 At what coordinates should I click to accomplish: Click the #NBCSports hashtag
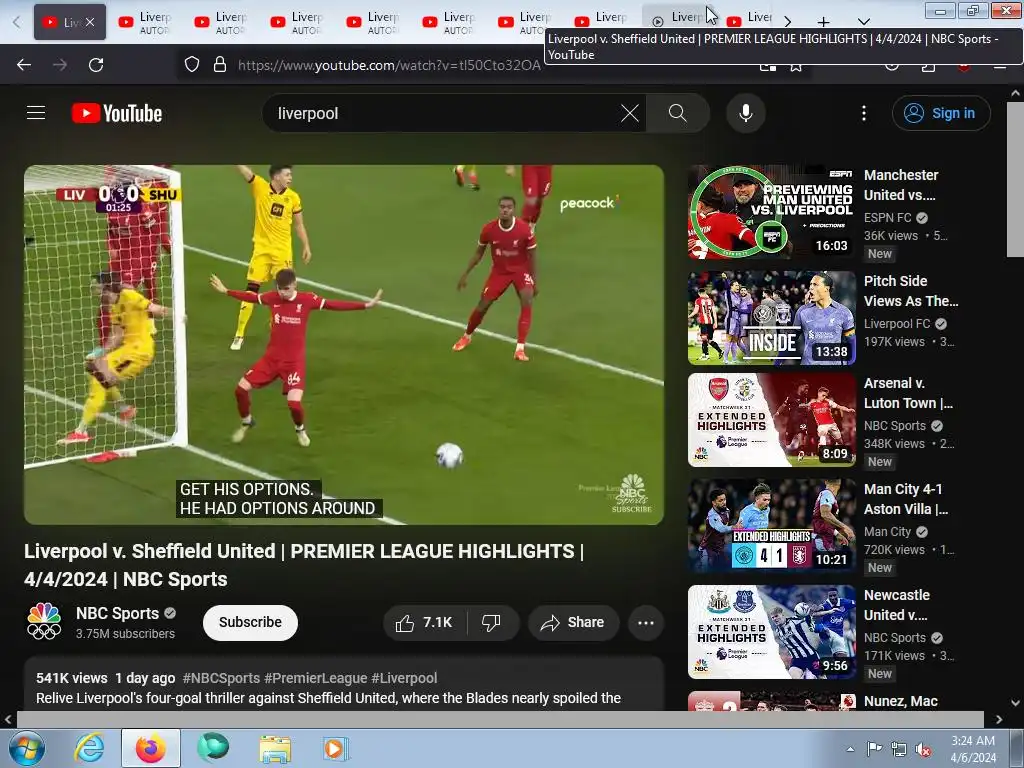221,678
